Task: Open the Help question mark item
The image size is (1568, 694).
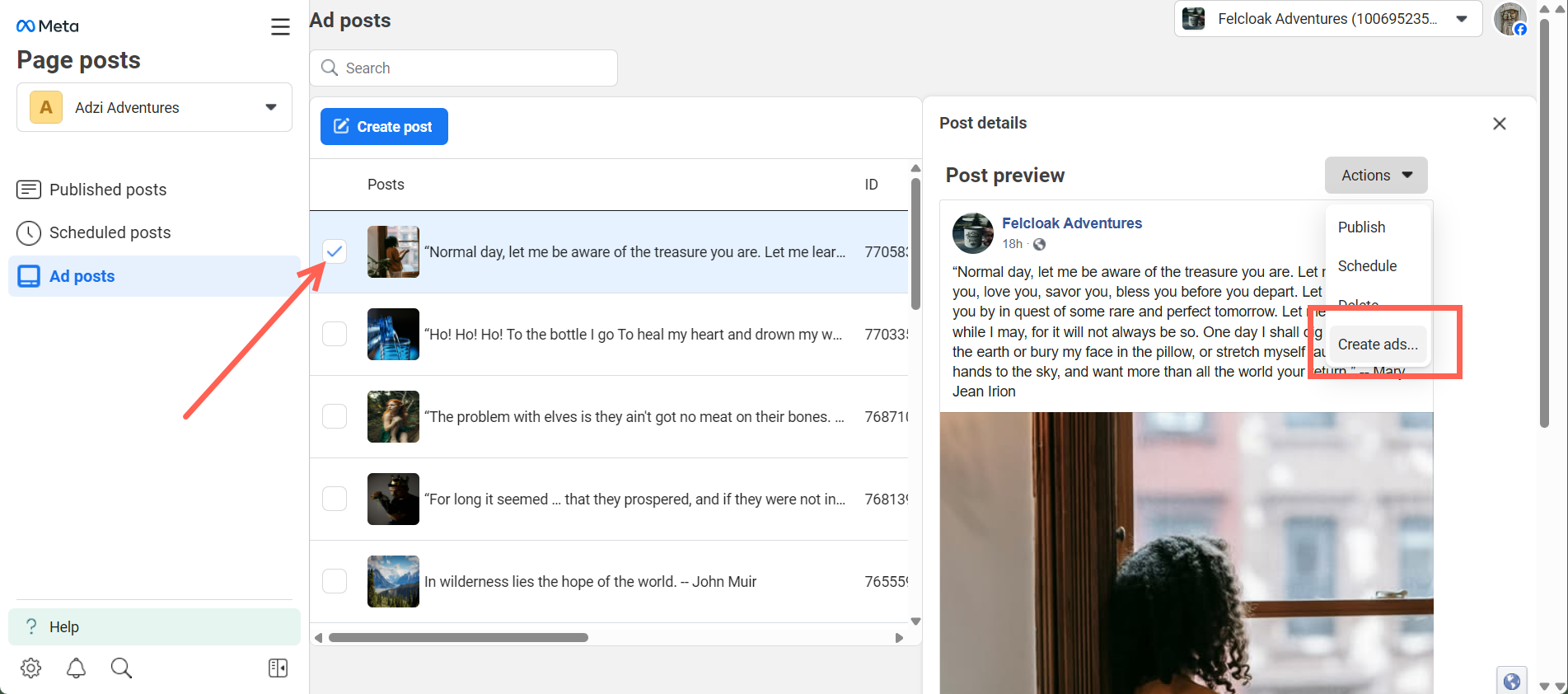Action: coord(154,626)
